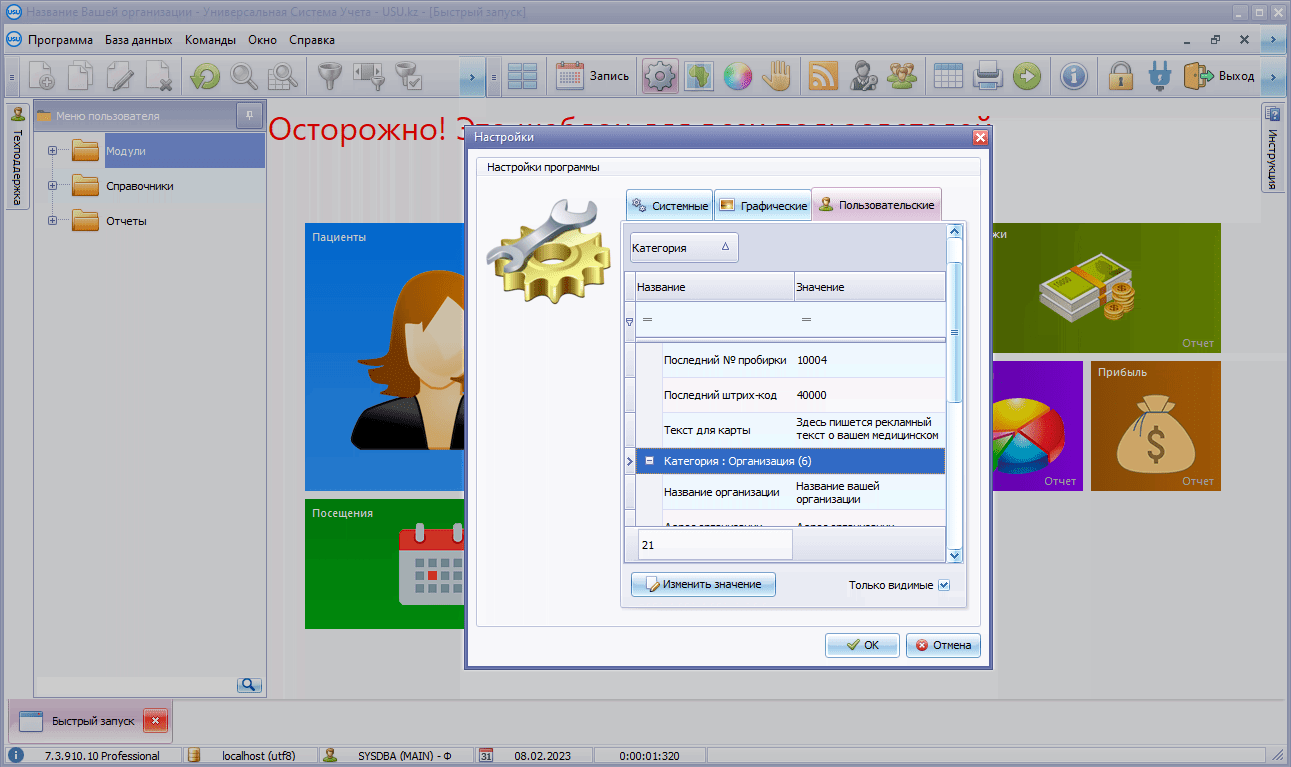Open the Графические settings tab
Image resolution: width=1291 pixels, height=767 pixels.
coord(762,205)
